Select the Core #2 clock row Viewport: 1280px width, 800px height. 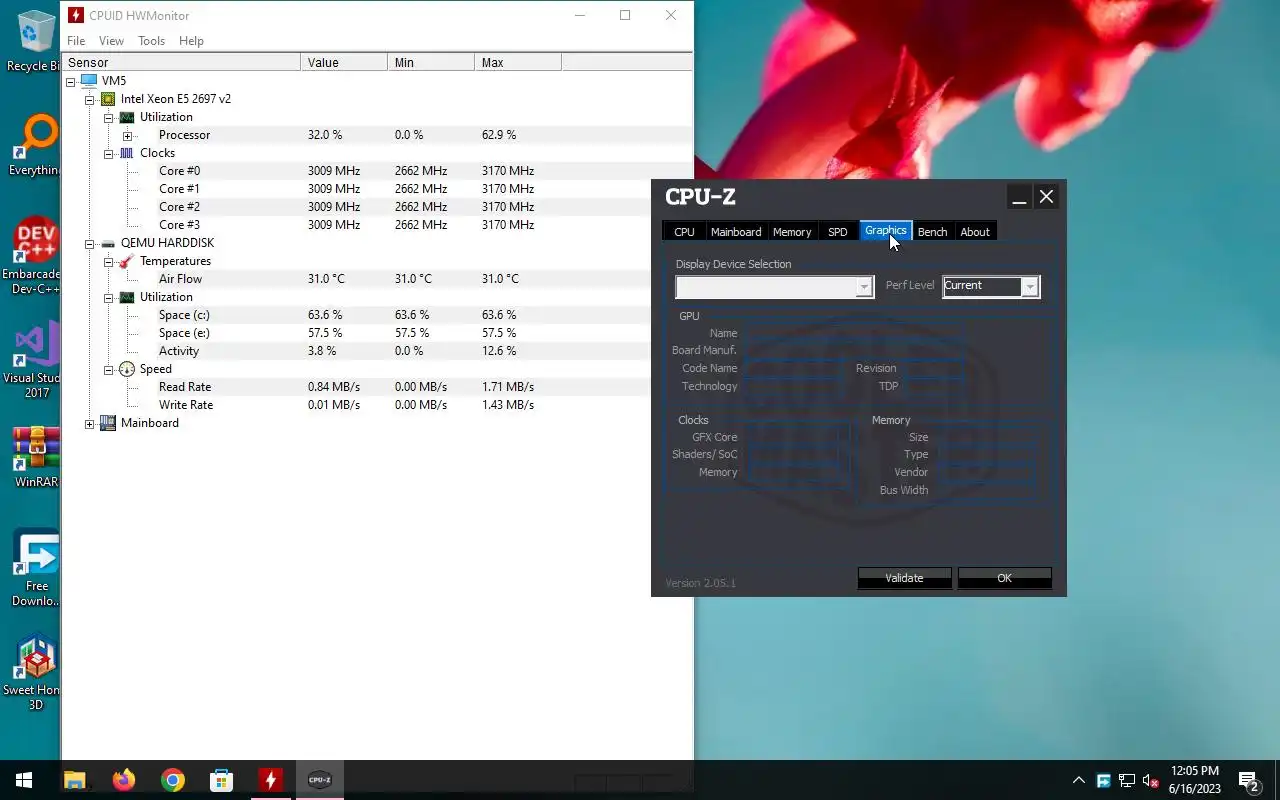(x=378, y=207)
